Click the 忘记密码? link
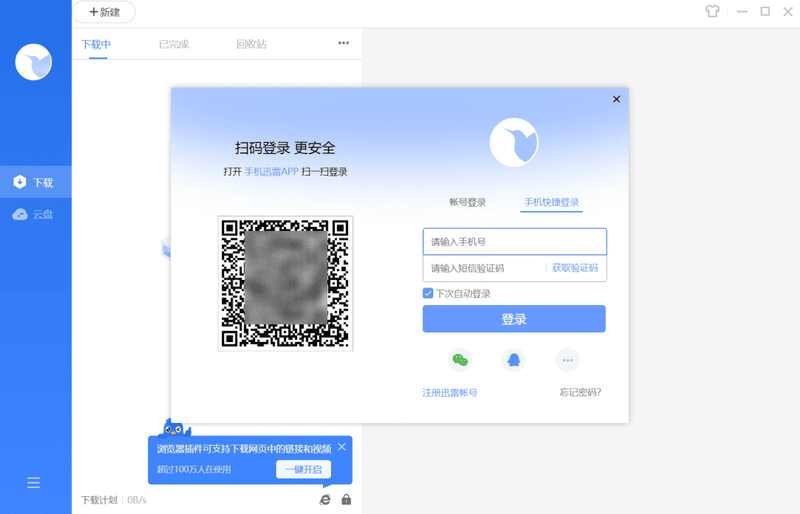The image size is (800, 514). tap(580, 393)
